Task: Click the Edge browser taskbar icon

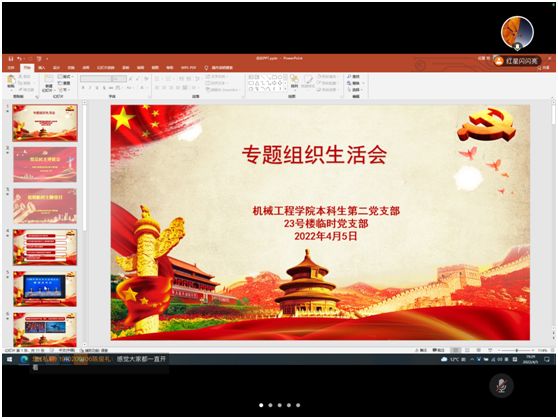Action: (x=24, y=359)
